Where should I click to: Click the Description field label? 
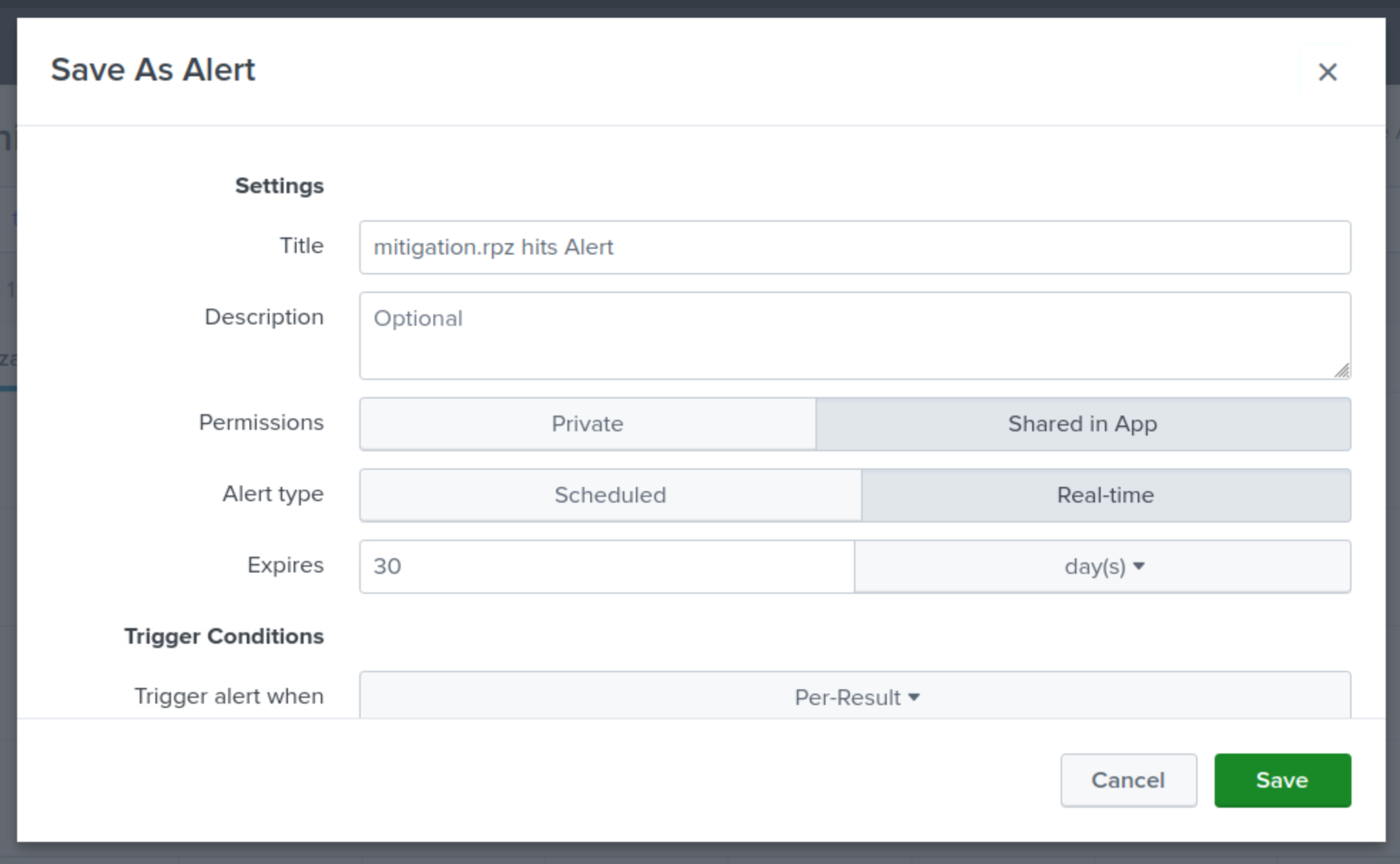click(x=264, y=317)
